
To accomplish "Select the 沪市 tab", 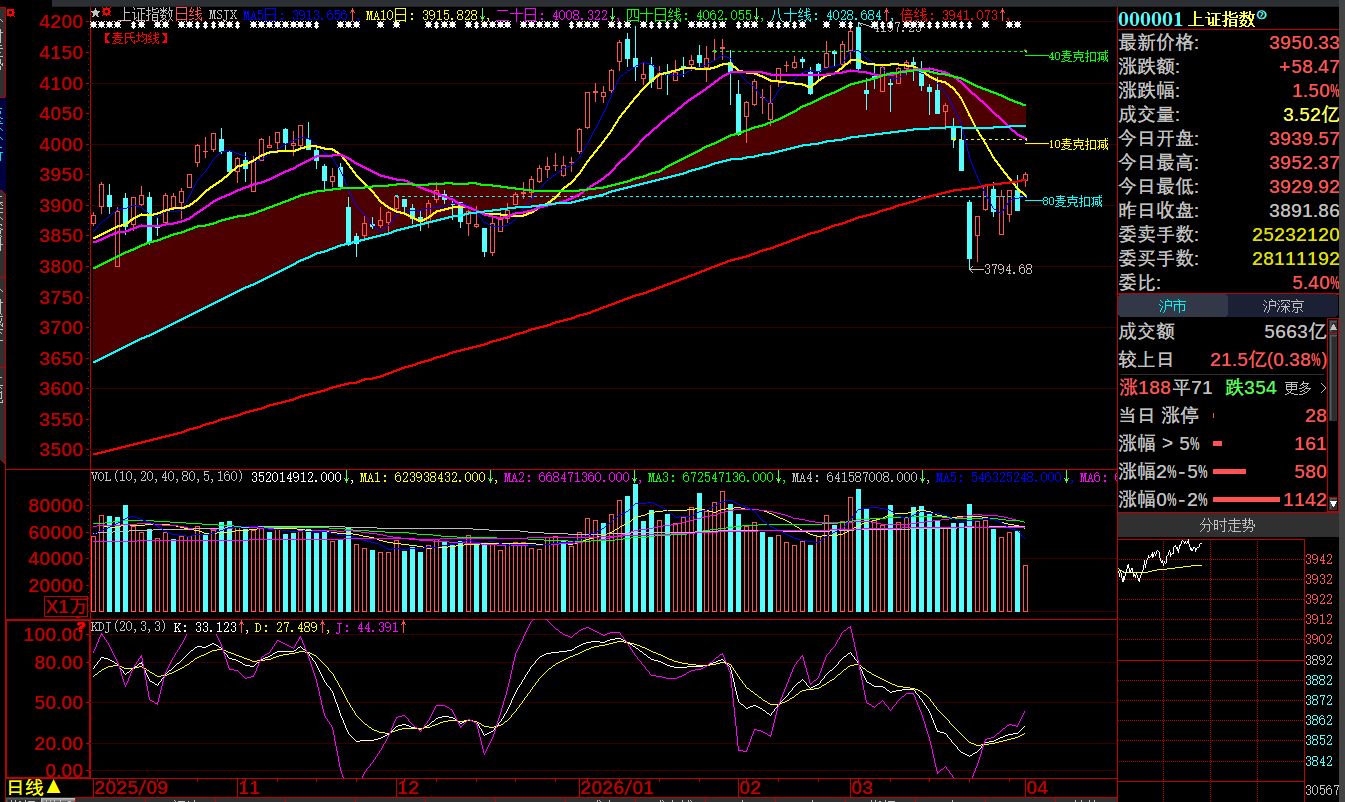I will pyautogui.click(x=1171, y=307).
